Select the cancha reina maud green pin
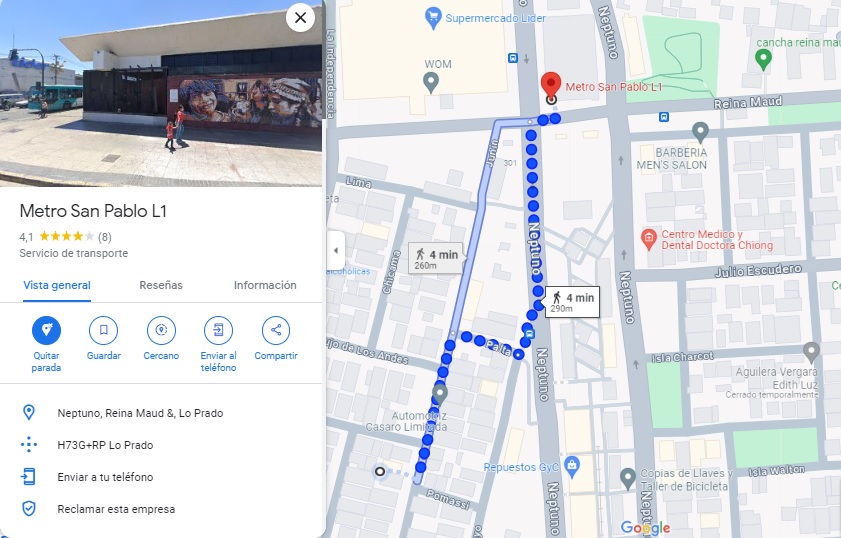 click(763, 59)
